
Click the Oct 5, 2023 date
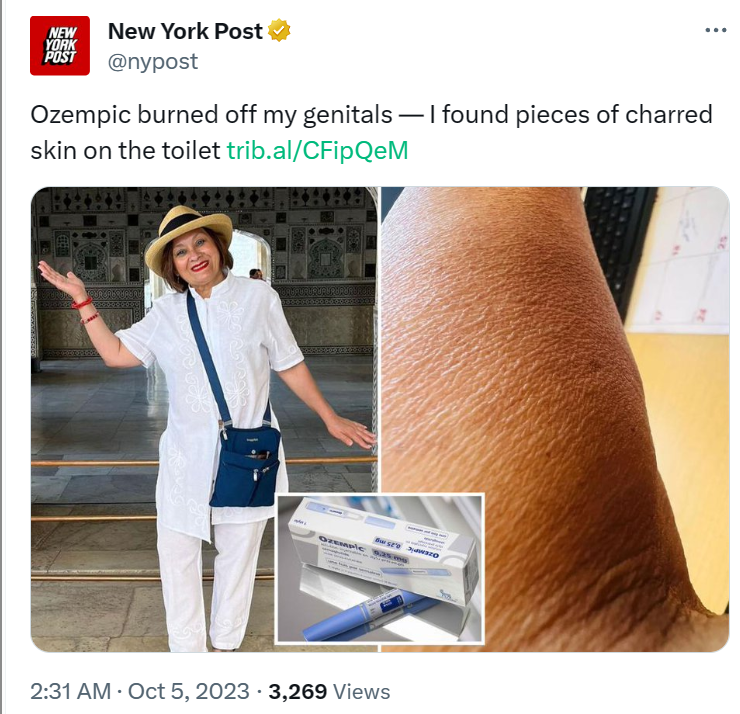tap(188, 692)
